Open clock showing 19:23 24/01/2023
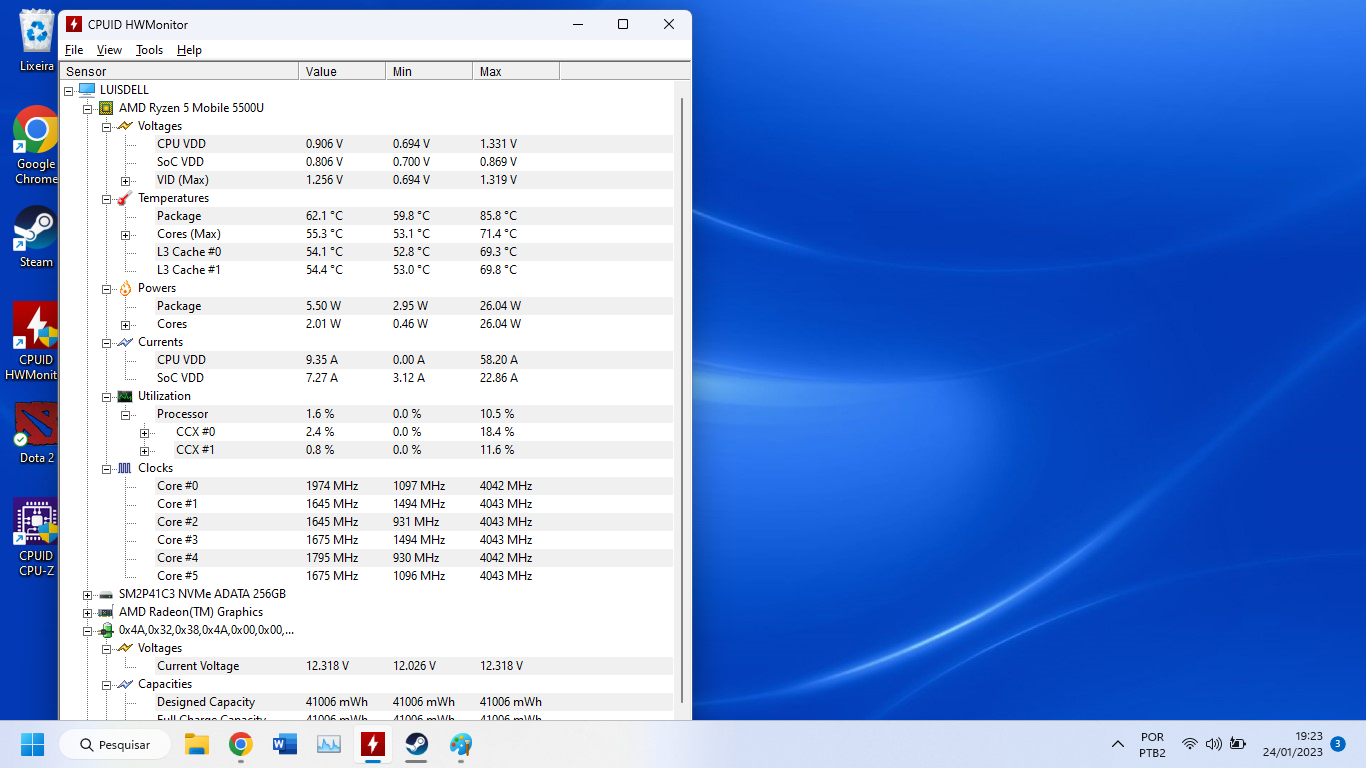Screen dimensions: 1366x768 tap(1292, 744)
